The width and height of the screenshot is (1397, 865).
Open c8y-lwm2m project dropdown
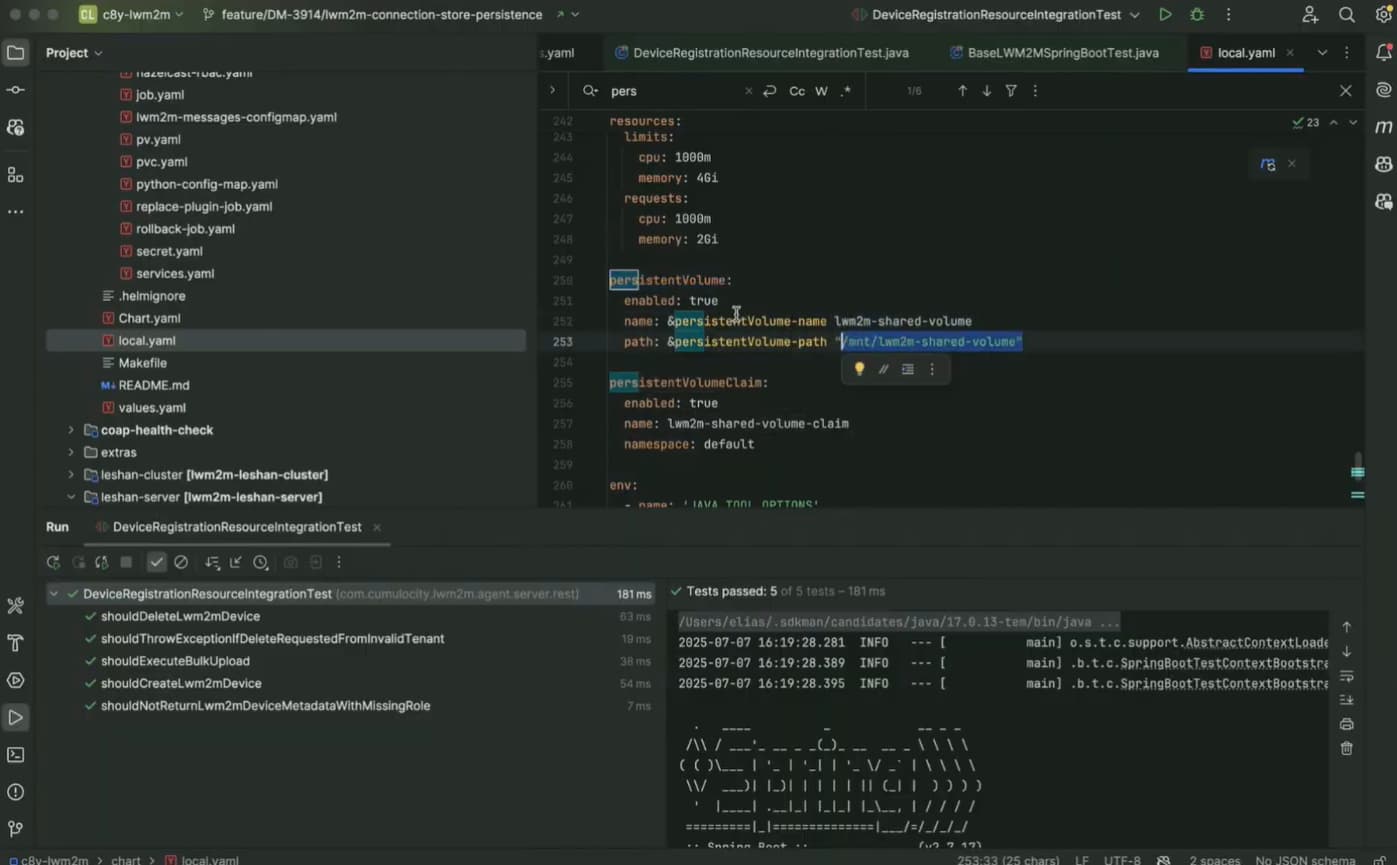pyautogui.click(x=132, y=15)
